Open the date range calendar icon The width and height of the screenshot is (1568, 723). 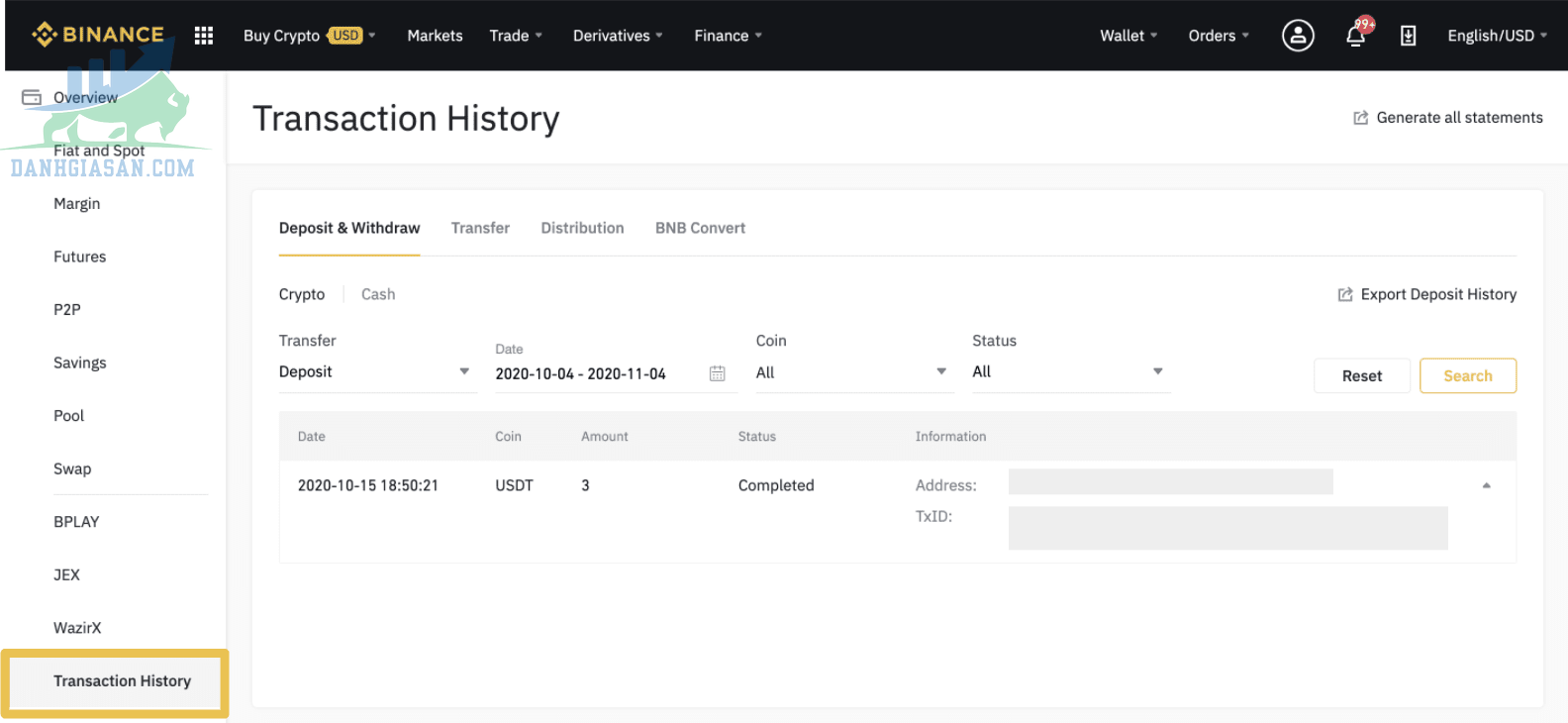pos(718,373)
